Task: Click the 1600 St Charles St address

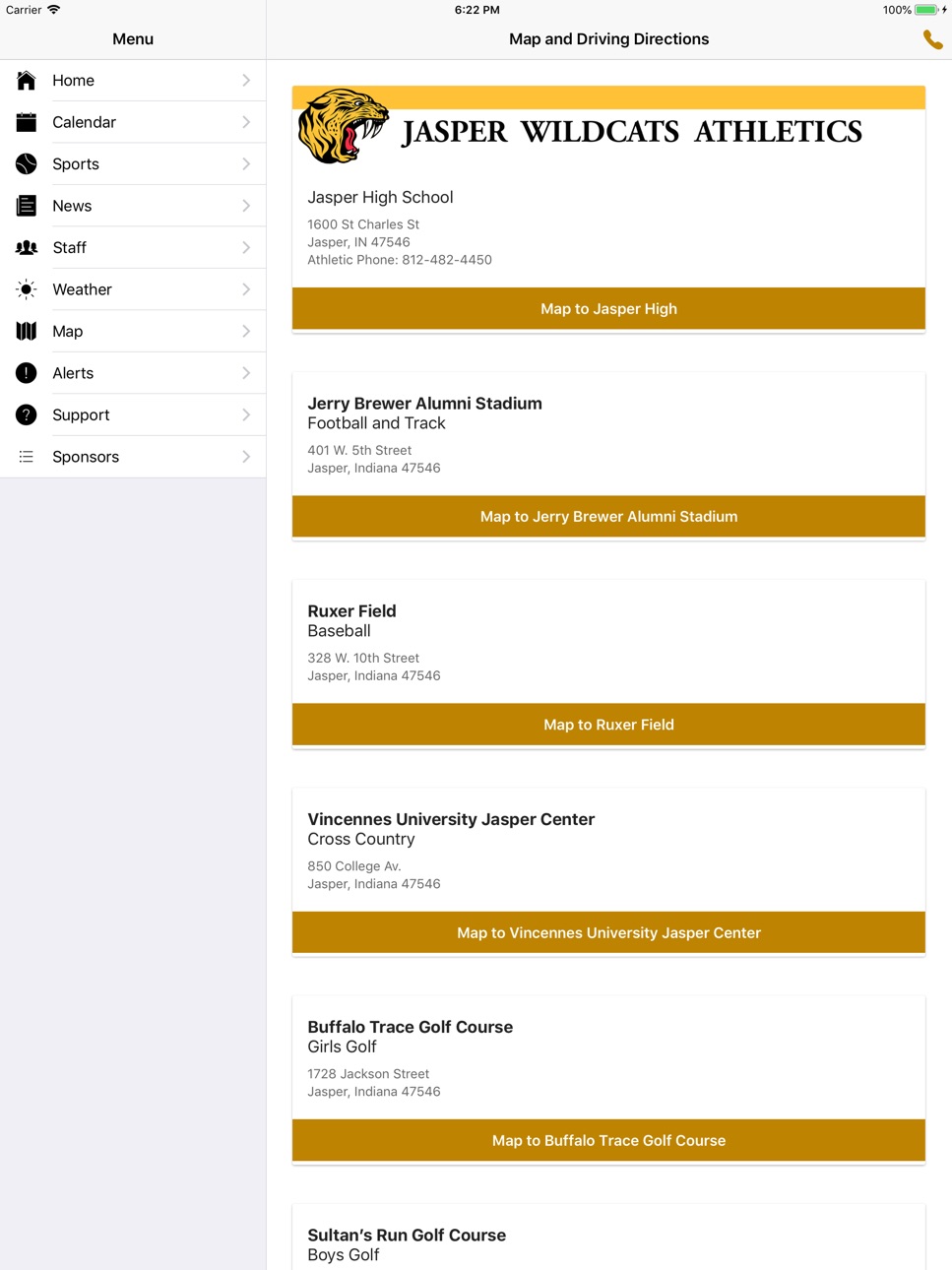Action: pyautogui.click(x=363, y=224)
